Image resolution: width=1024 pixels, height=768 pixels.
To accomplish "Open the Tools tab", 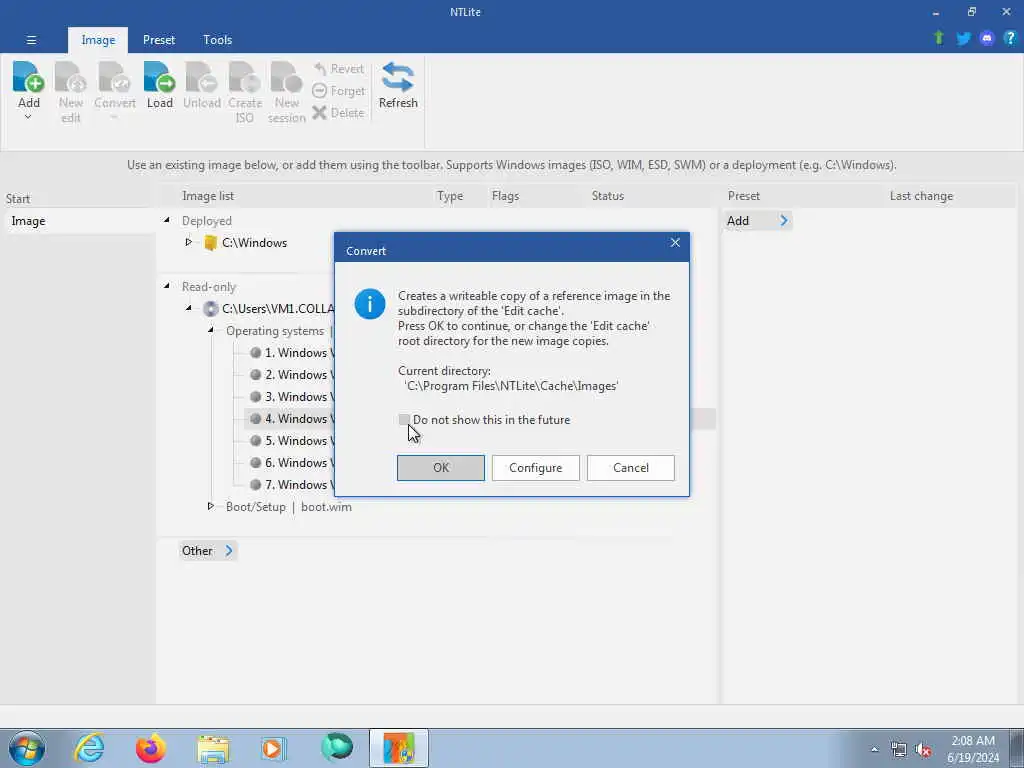I will (x=217, y=40).
